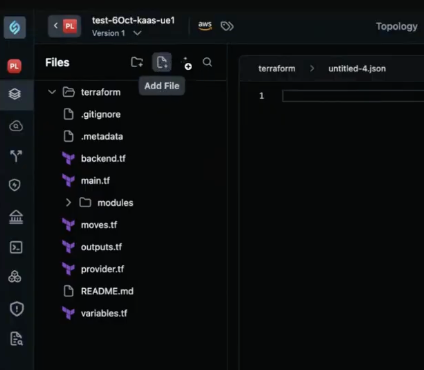424x370 pixels.
Task: Click the Add File icon
Action: click(162, 62)
